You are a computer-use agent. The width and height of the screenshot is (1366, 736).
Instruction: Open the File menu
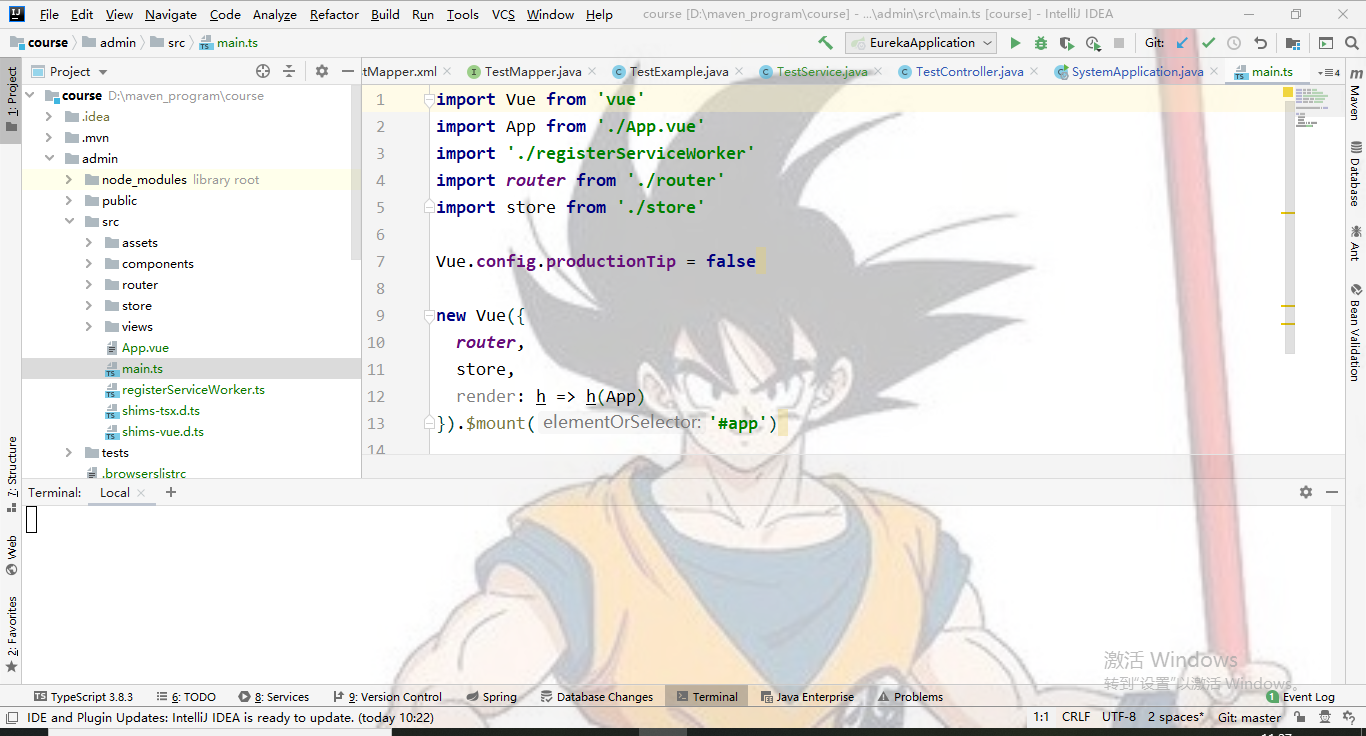pyautogui.click(x=49, y=14)
